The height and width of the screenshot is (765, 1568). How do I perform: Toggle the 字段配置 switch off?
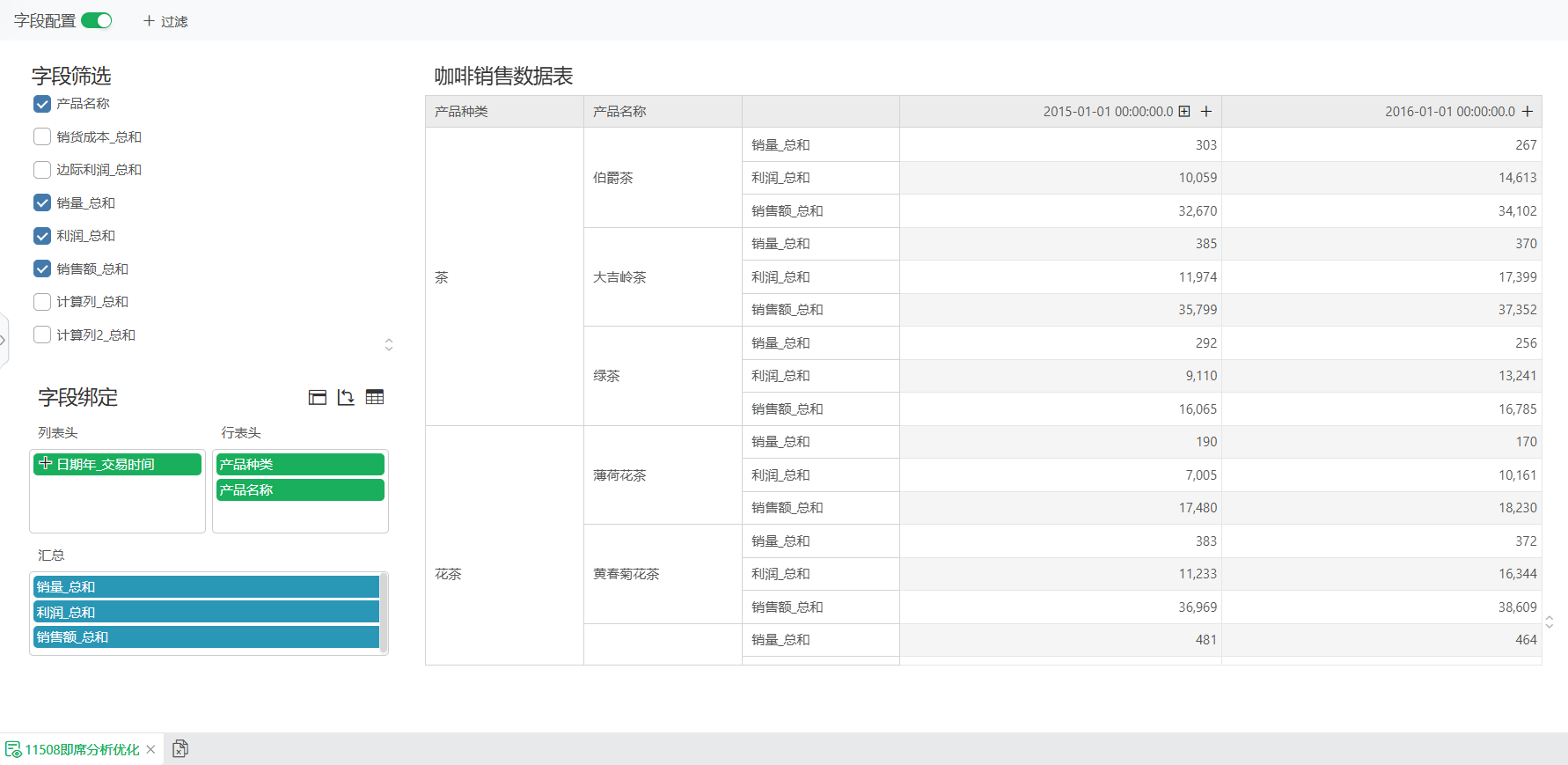point(97,20)
